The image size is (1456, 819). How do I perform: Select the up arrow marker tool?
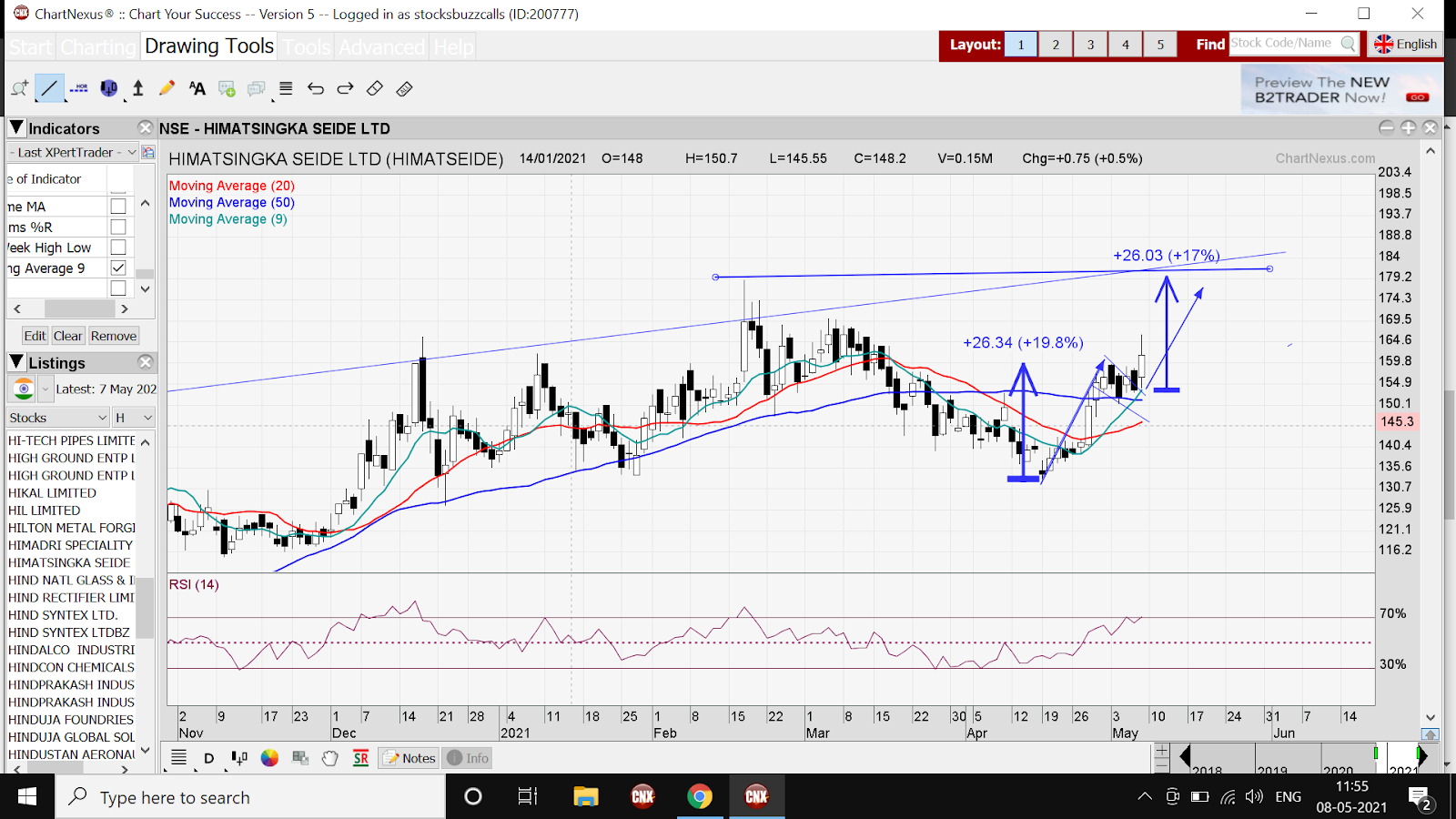point(138,88)
